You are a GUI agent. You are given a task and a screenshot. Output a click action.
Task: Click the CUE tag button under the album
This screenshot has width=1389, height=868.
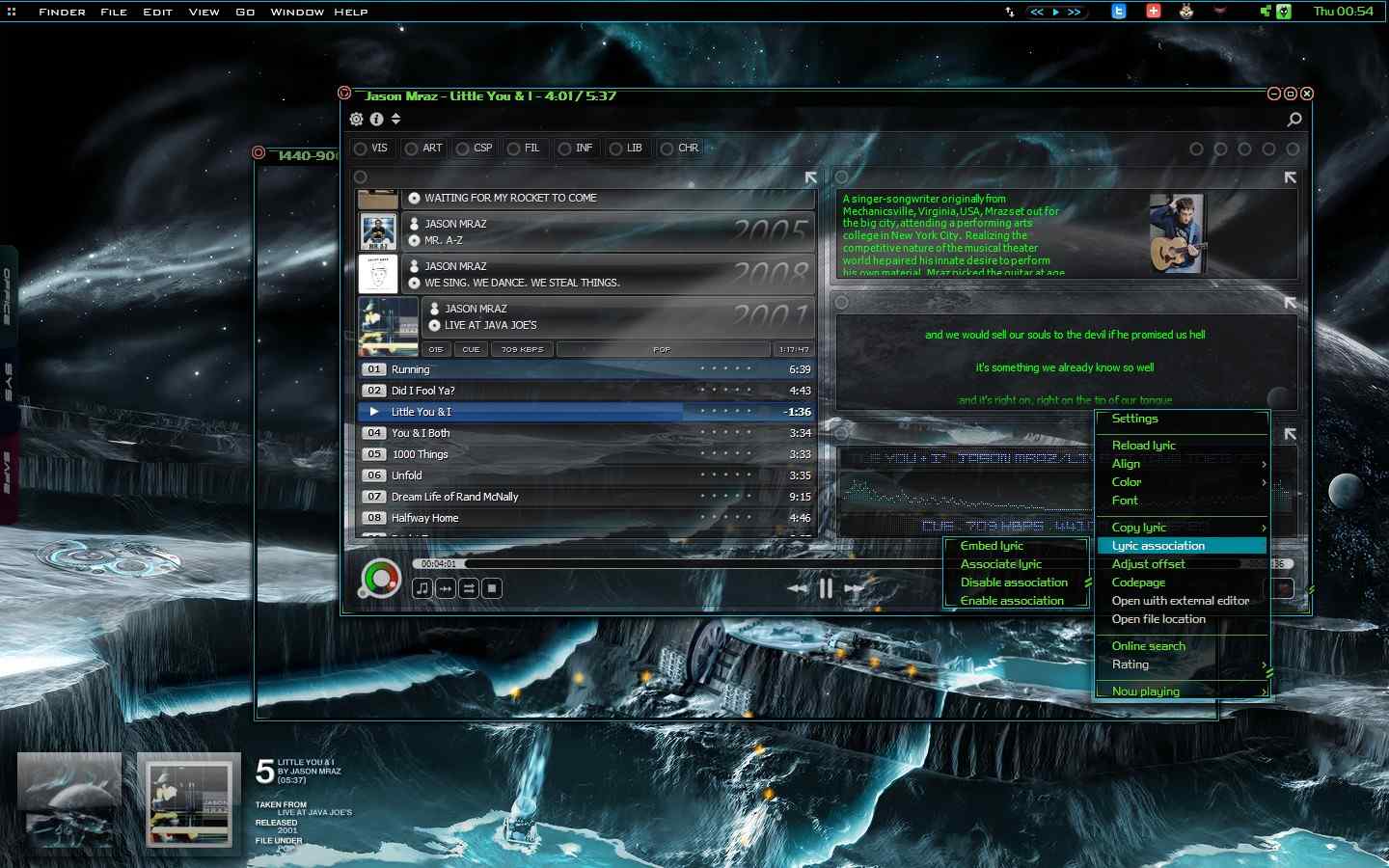click(x=471, y=349)
